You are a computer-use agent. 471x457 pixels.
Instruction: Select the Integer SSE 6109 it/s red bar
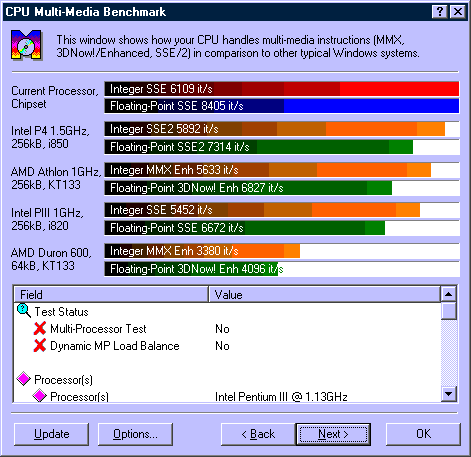pos(282,89)
